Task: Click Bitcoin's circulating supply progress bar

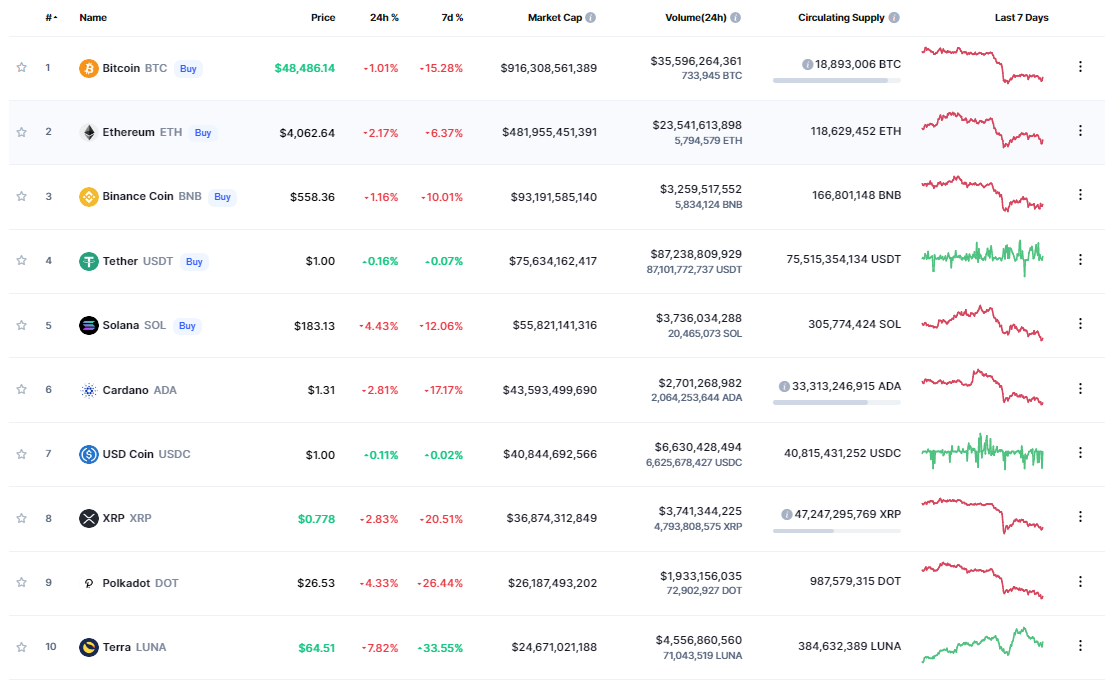Action: point(837,80)
